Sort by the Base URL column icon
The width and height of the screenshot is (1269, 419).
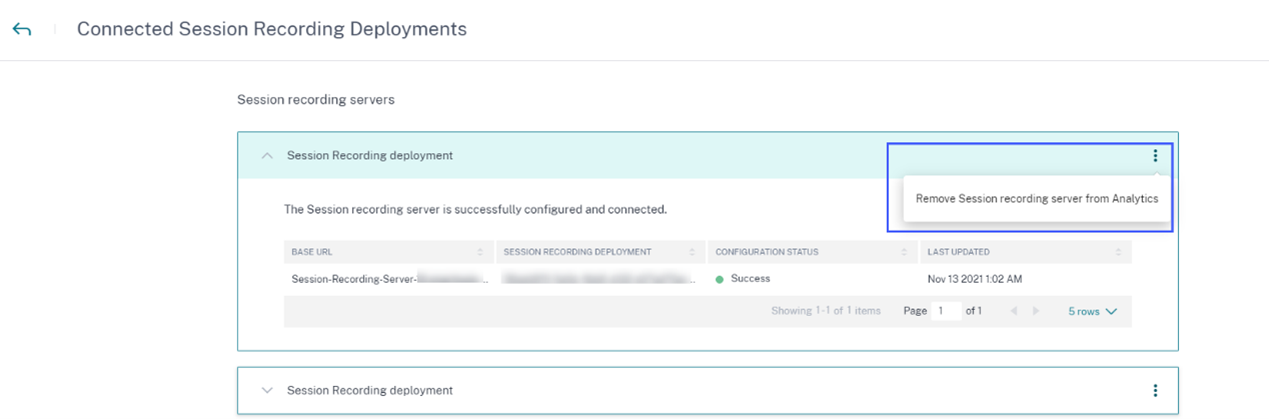tap(480, 252)
